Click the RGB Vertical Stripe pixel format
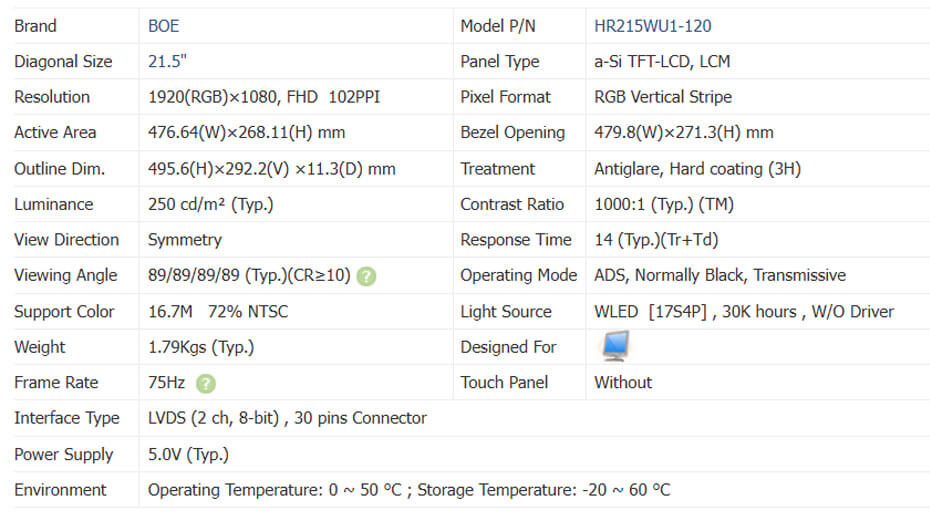The image size is (930, 521). tap(663, 97)
